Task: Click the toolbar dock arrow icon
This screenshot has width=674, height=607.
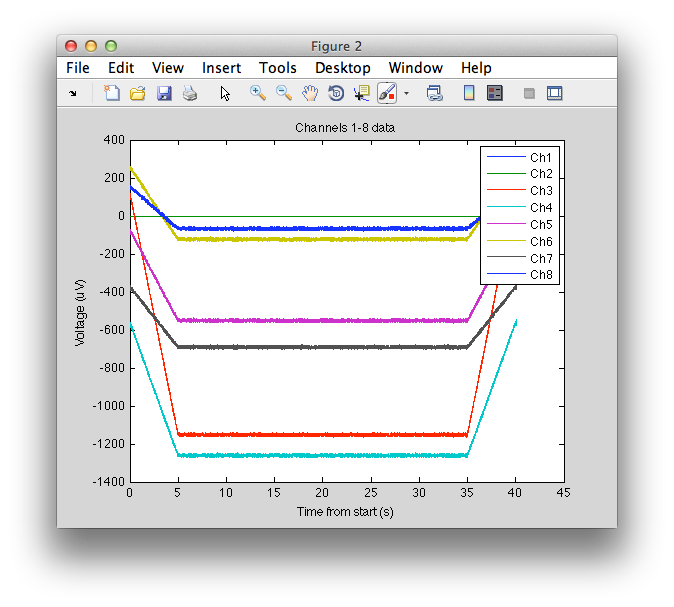Action: [x=73, y=93]
